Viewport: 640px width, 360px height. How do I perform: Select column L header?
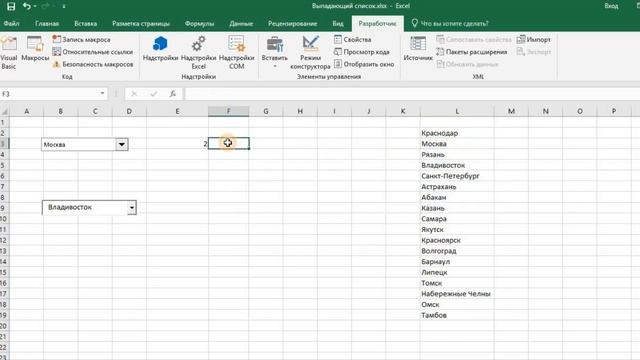point(457,111)
